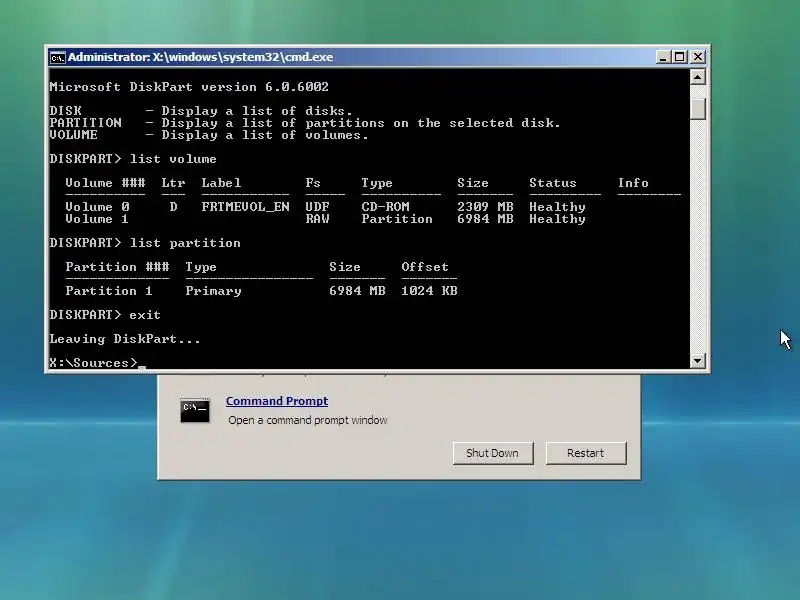Click the 'Administrator: X:\windows\system32\cmd.exe' title text
The width and height of the screenshot is (800, 600).
[x=201, y=57]
